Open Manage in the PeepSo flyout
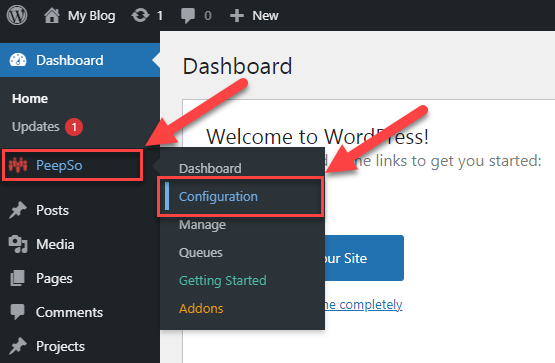This screenshot has width=555, height=363. (x=202, y=225)
